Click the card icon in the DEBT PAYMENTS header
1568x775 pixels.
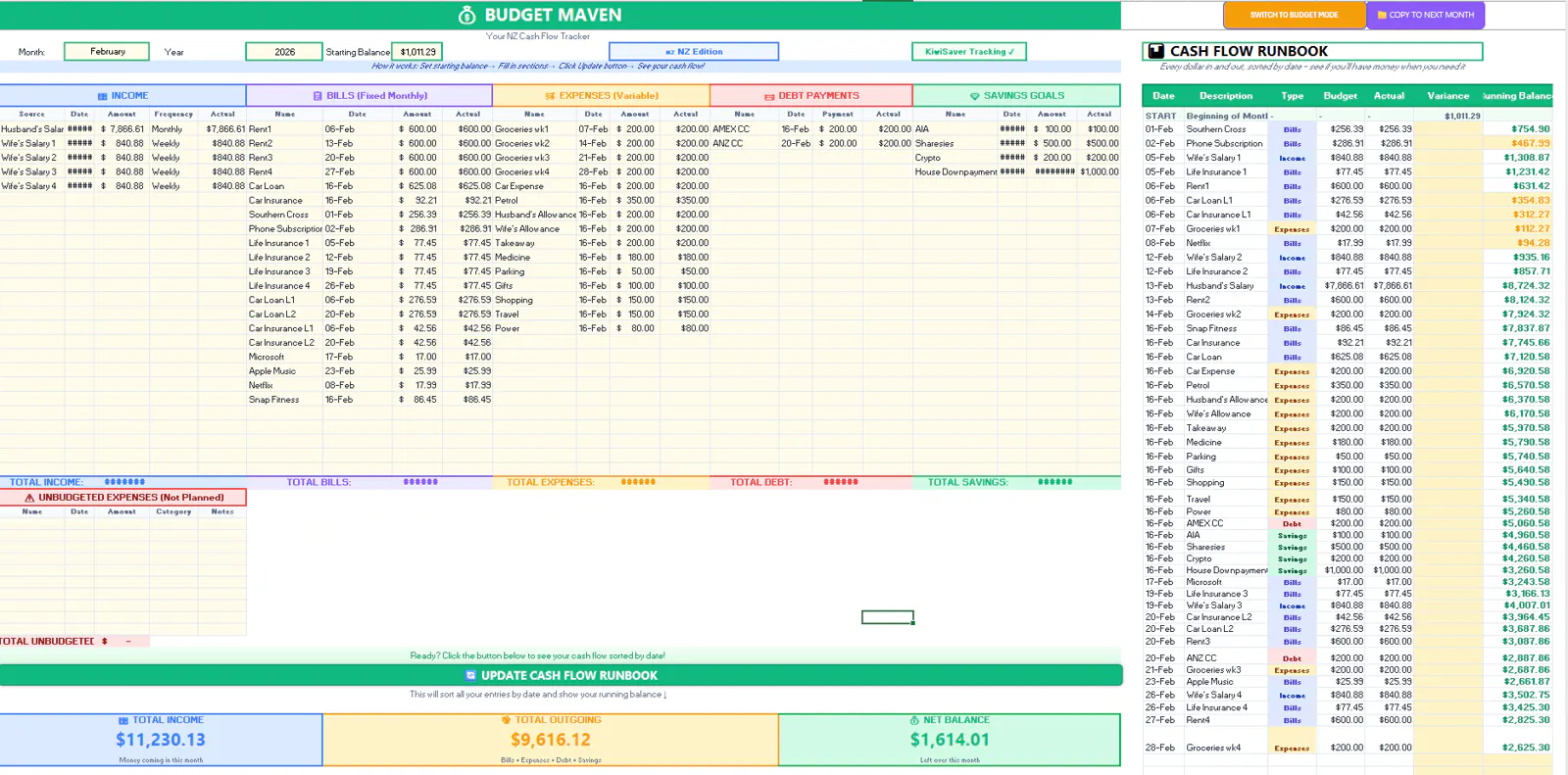769,96
